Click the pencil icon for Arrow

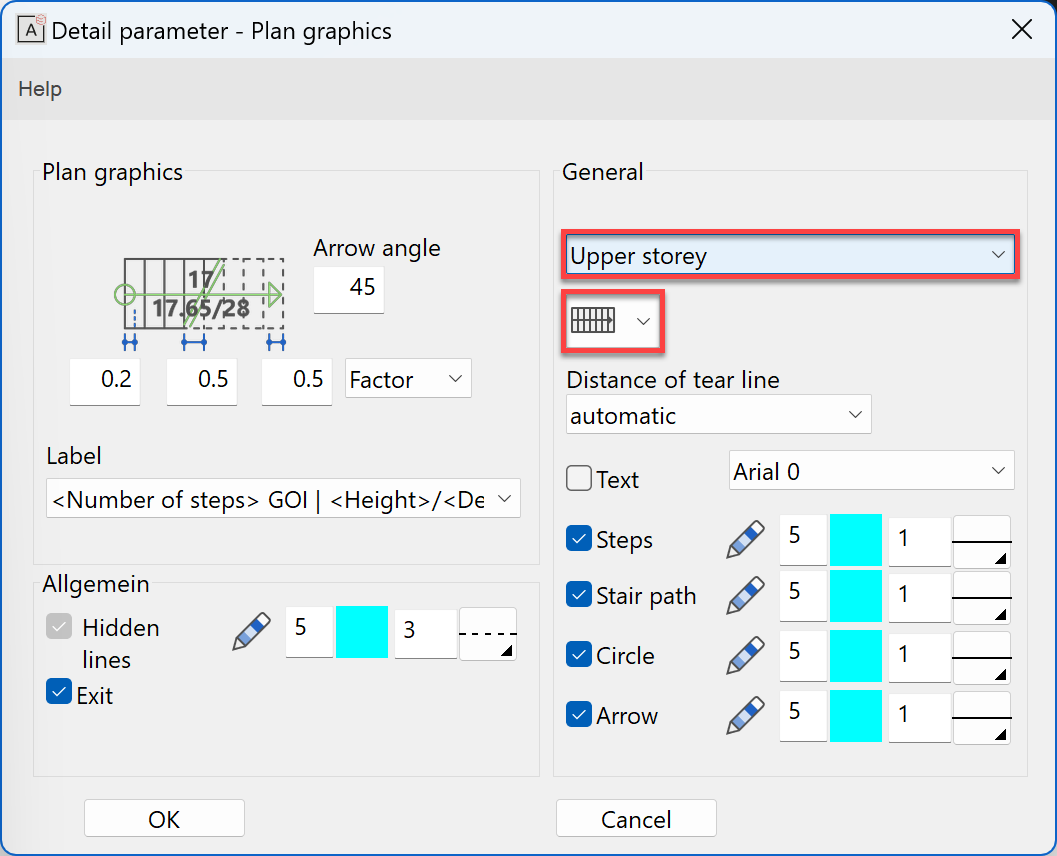(747, 716)
